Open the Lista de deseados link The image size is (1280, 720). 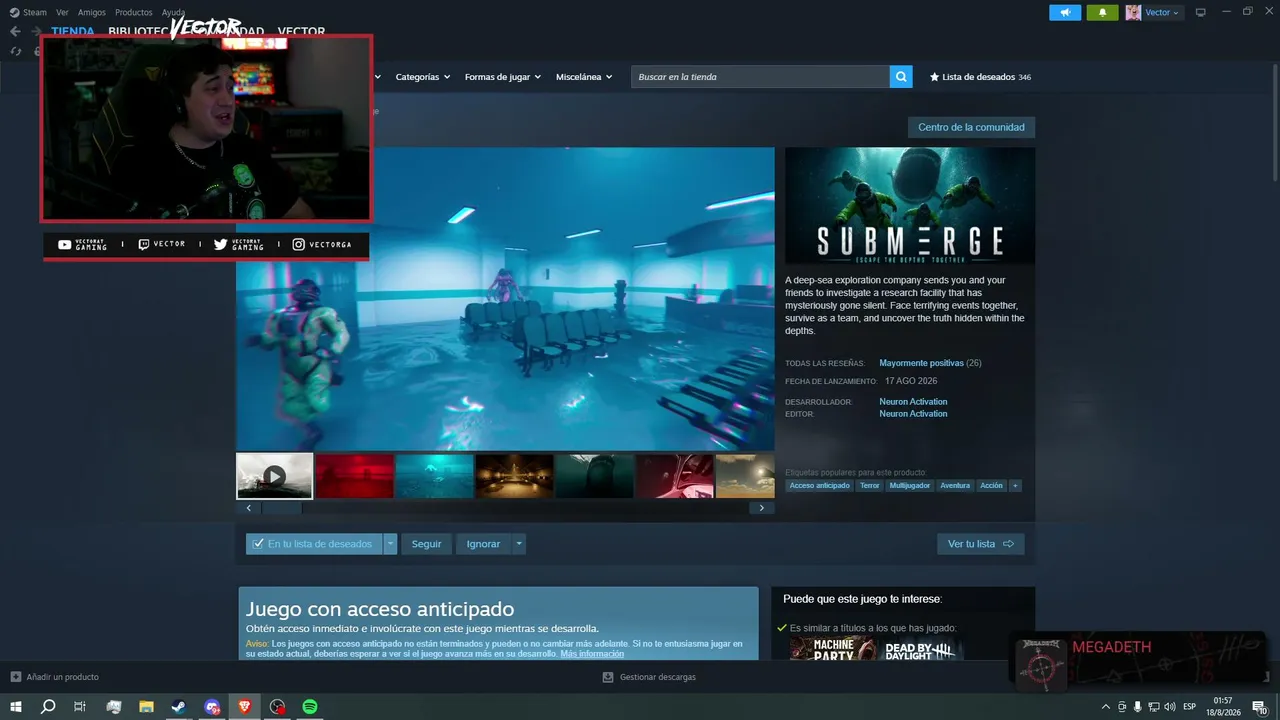coord(980,77)
